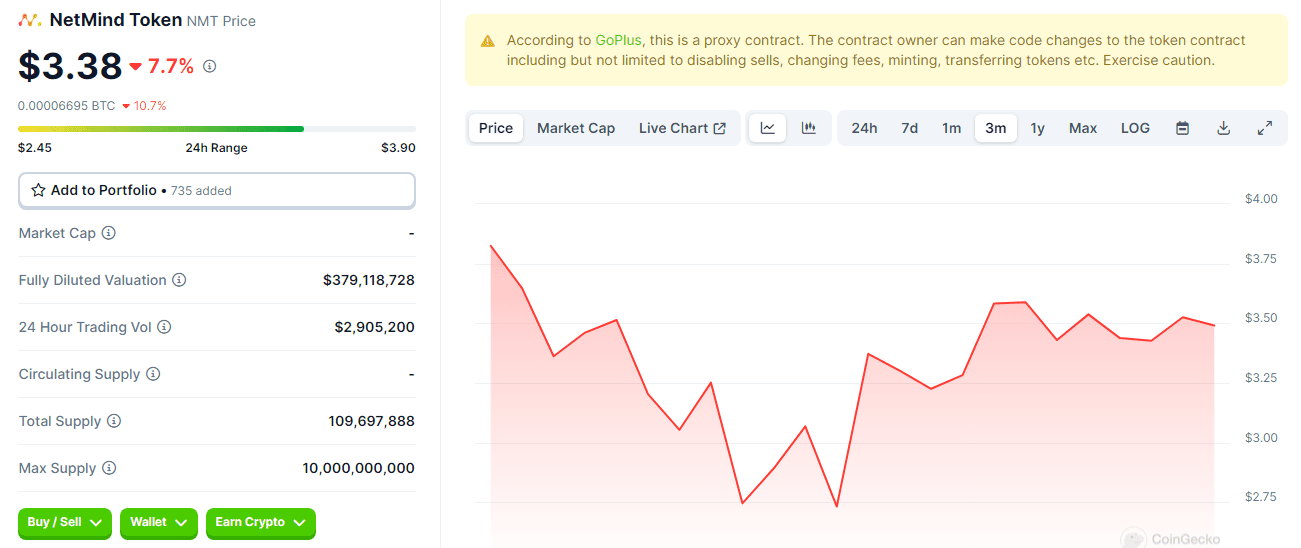The width and height of the screenshot is (1301, 548).
Task: Select the Max time range
Action: point(1083,128)
